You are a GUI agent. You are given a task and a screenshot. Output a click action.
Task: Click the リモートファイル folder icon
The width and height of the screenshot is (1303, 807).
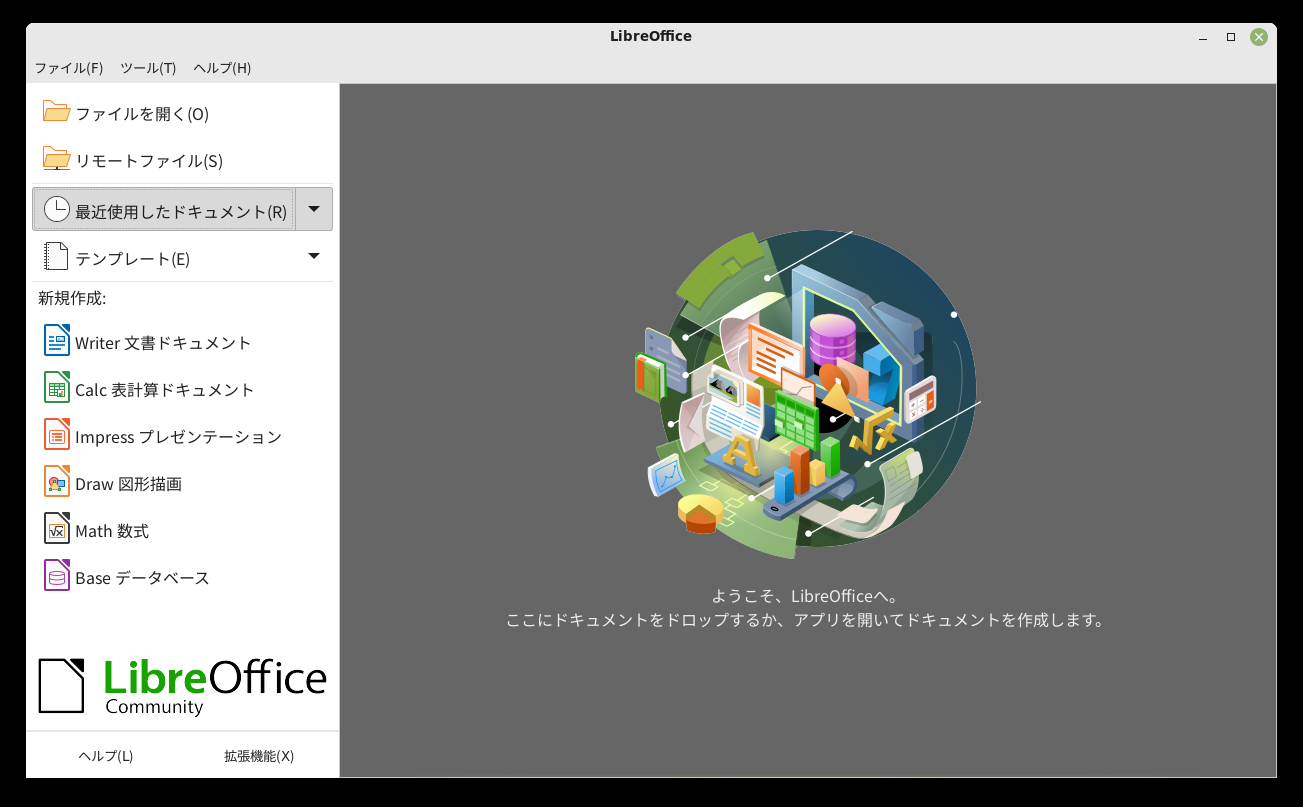coord(56,159)
